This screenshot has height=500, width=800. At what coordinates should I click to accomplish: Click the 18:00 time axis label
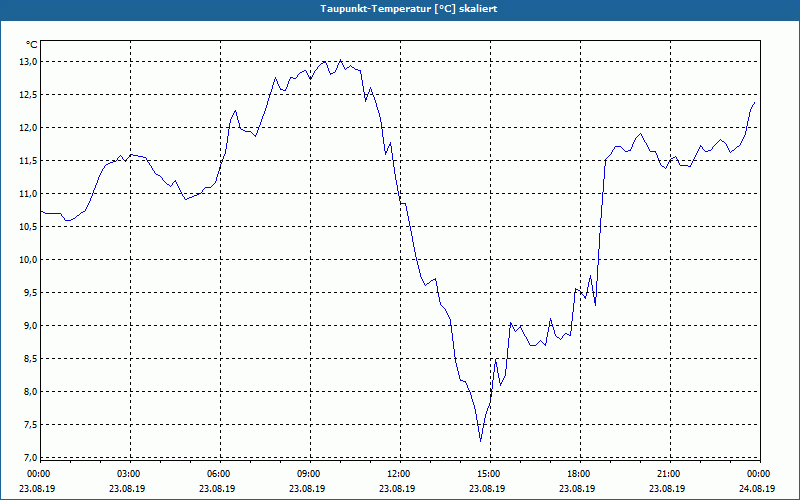pyautogui.click(x=580, y=474)
